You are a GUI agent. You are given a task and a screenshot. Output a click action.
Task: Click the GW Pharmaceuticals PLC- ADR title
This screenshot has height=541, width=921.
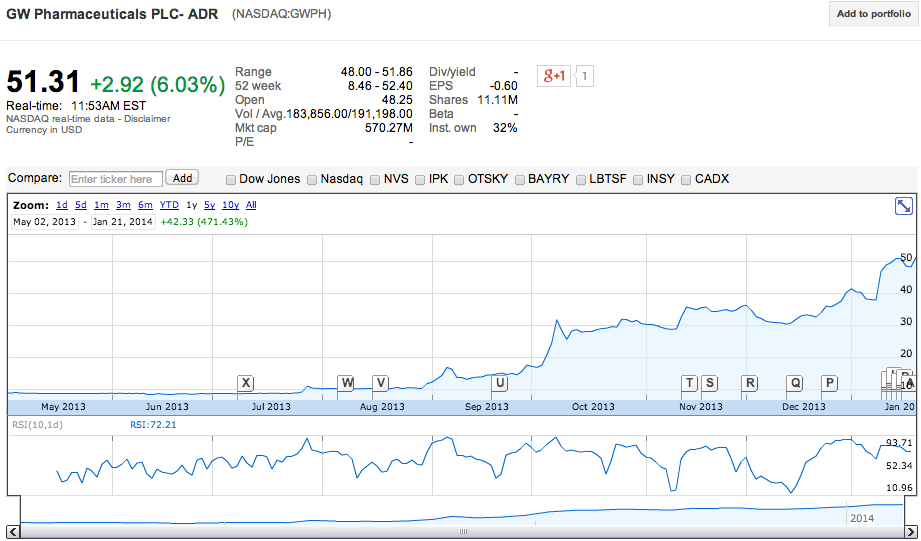click(112, 14)
